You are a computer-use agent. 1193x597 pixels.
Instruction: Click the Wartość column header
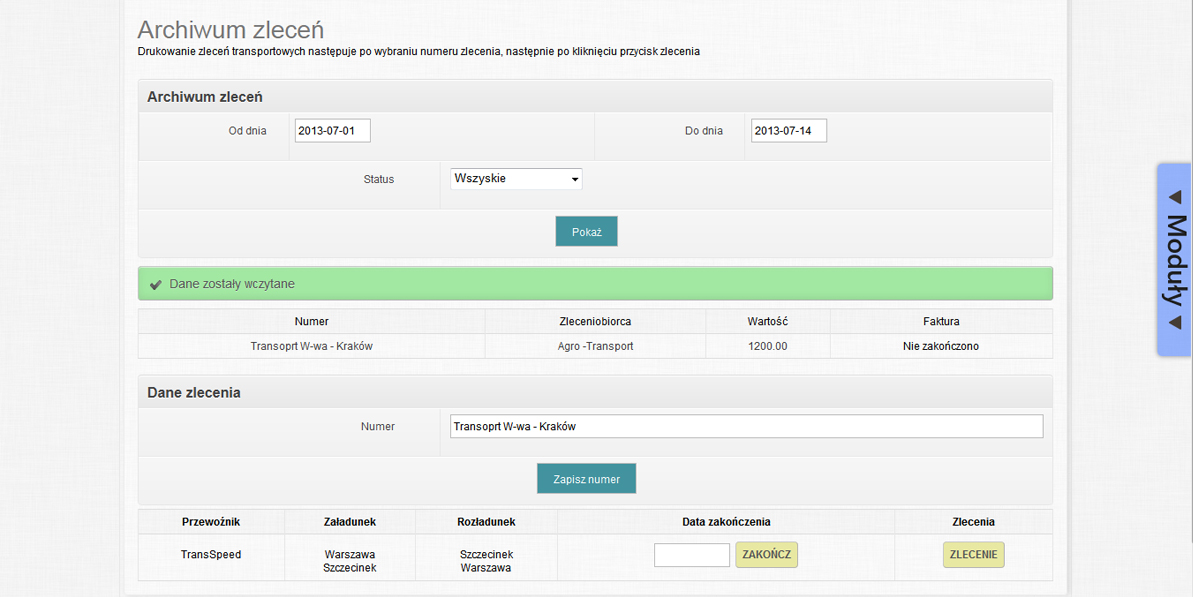point(767,321)
